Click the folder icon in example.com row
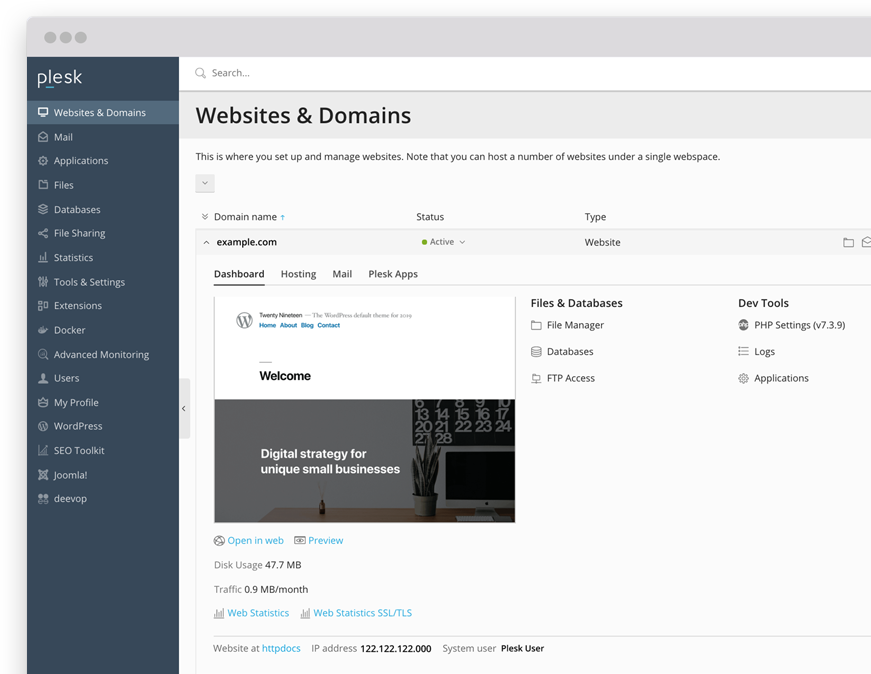871x674 pixels. click(x=848, y=242)
